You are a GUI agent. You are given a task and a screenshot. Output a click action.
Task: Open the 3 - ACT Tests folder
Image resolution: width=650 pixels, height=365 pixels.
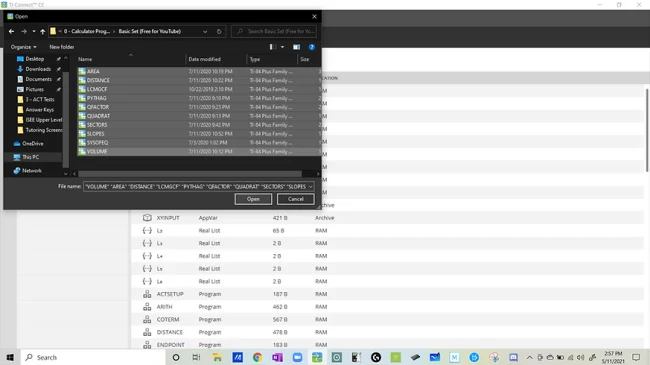tap(39, 100)
